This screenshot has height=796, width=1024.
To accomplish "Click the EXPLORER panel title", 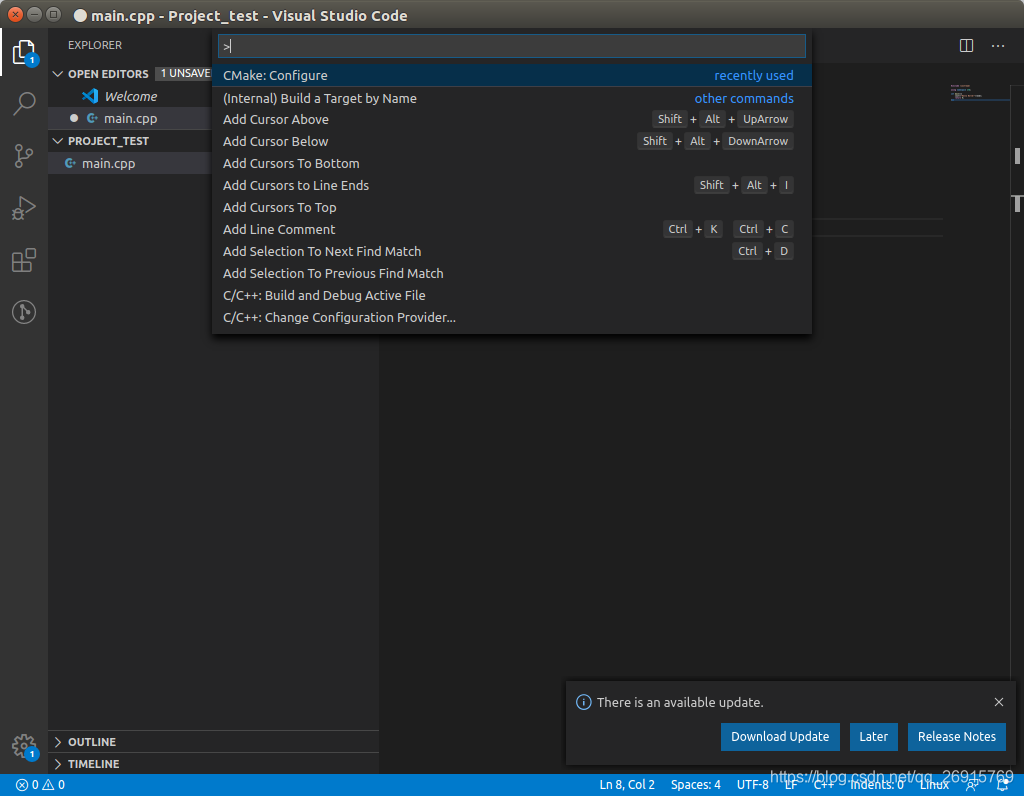I will click(95, 45).
